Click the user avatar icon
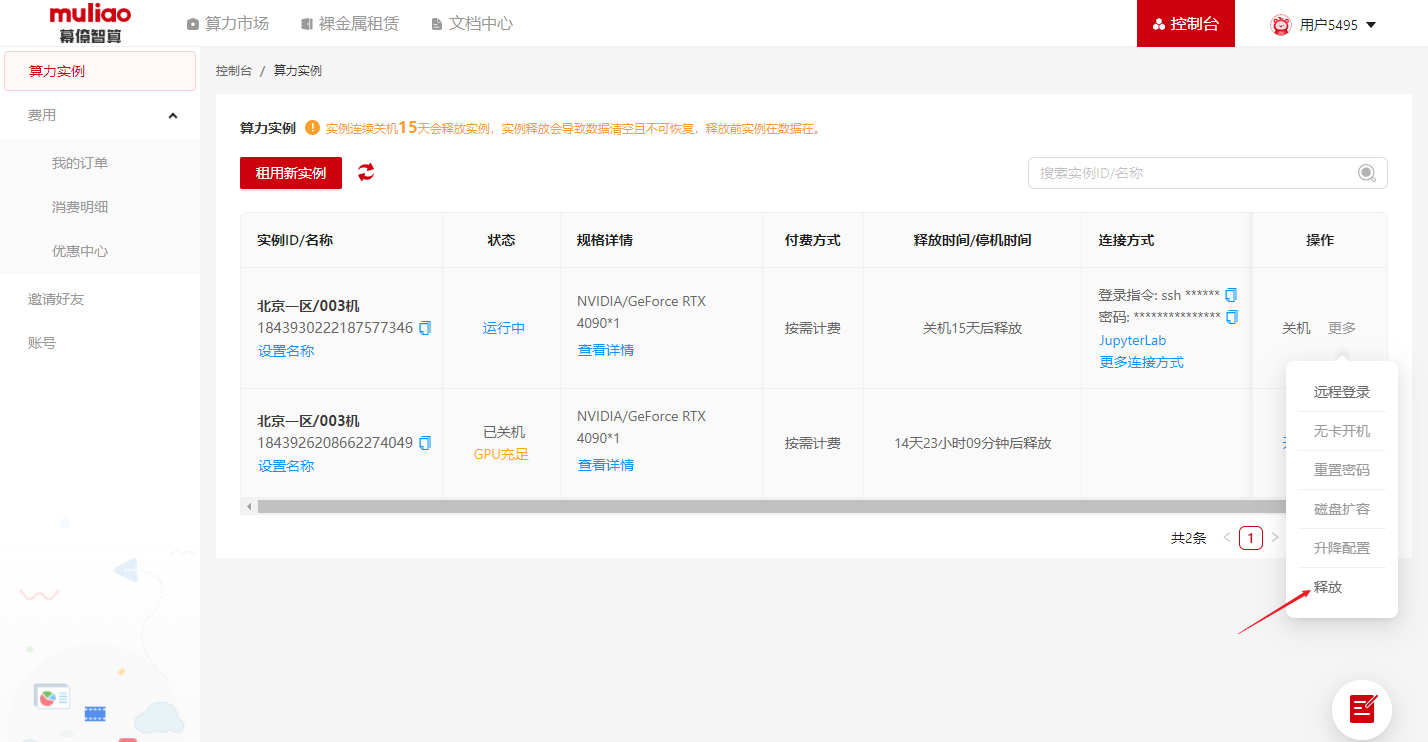Image resolution: width=1428 pixels, height=742 pixels. coord(1280,25)
